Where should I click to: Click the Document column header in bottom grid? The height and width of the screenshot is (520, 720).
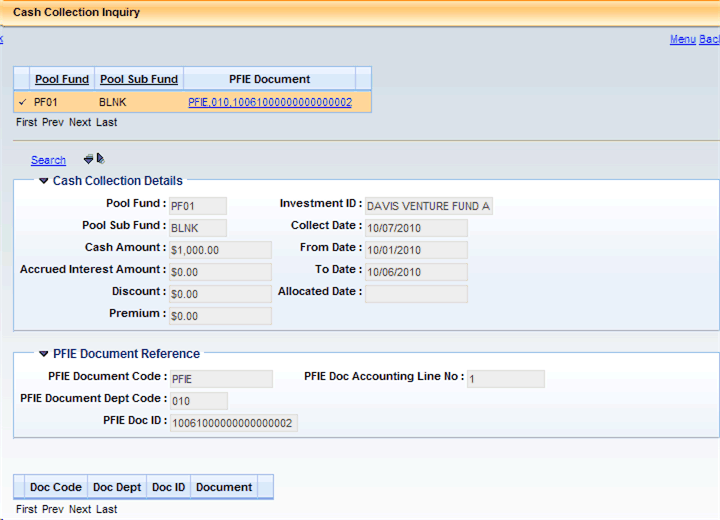224,487
